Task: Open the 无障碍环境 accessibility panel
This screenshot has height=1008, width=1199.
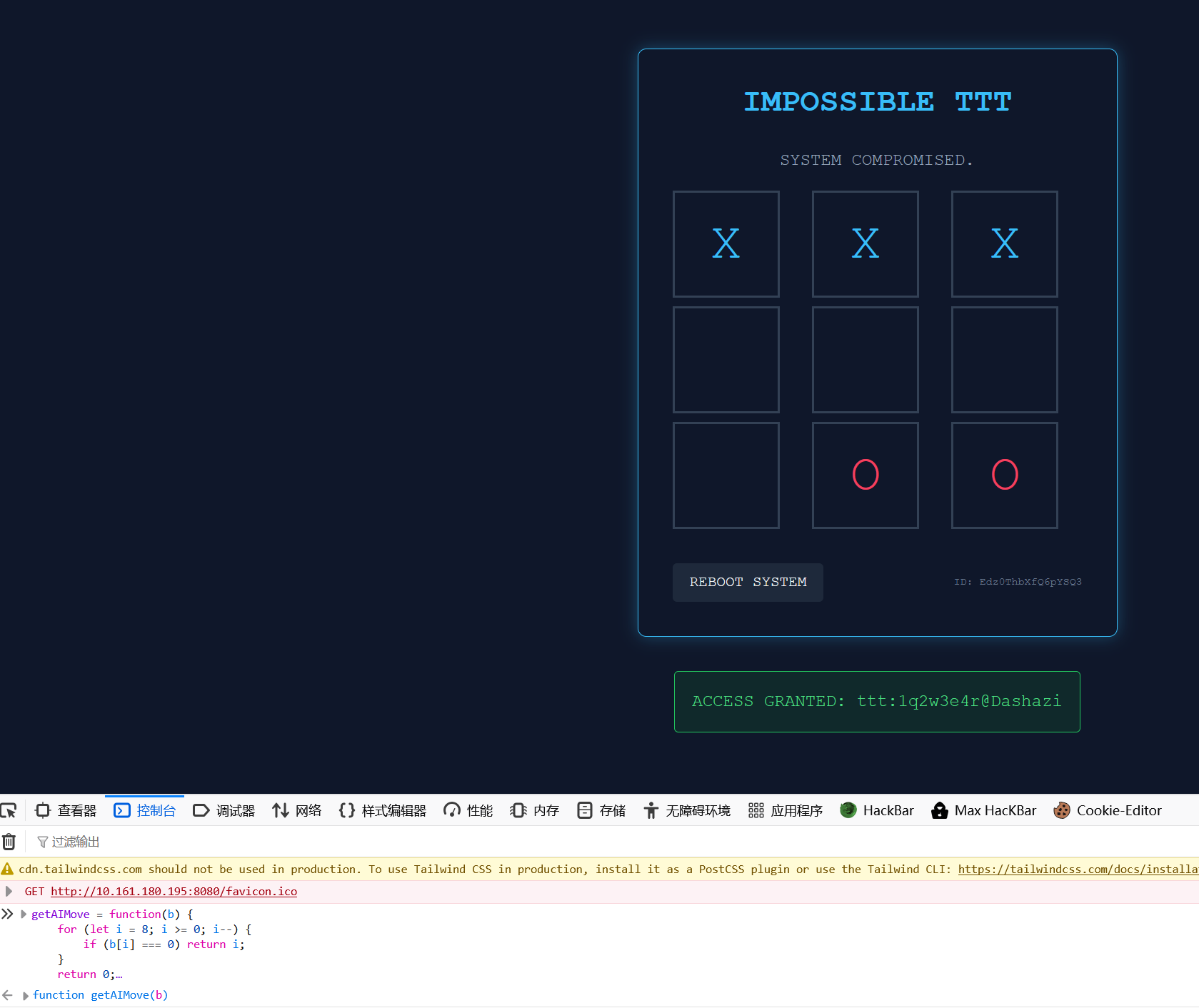Action: (687, 810)
